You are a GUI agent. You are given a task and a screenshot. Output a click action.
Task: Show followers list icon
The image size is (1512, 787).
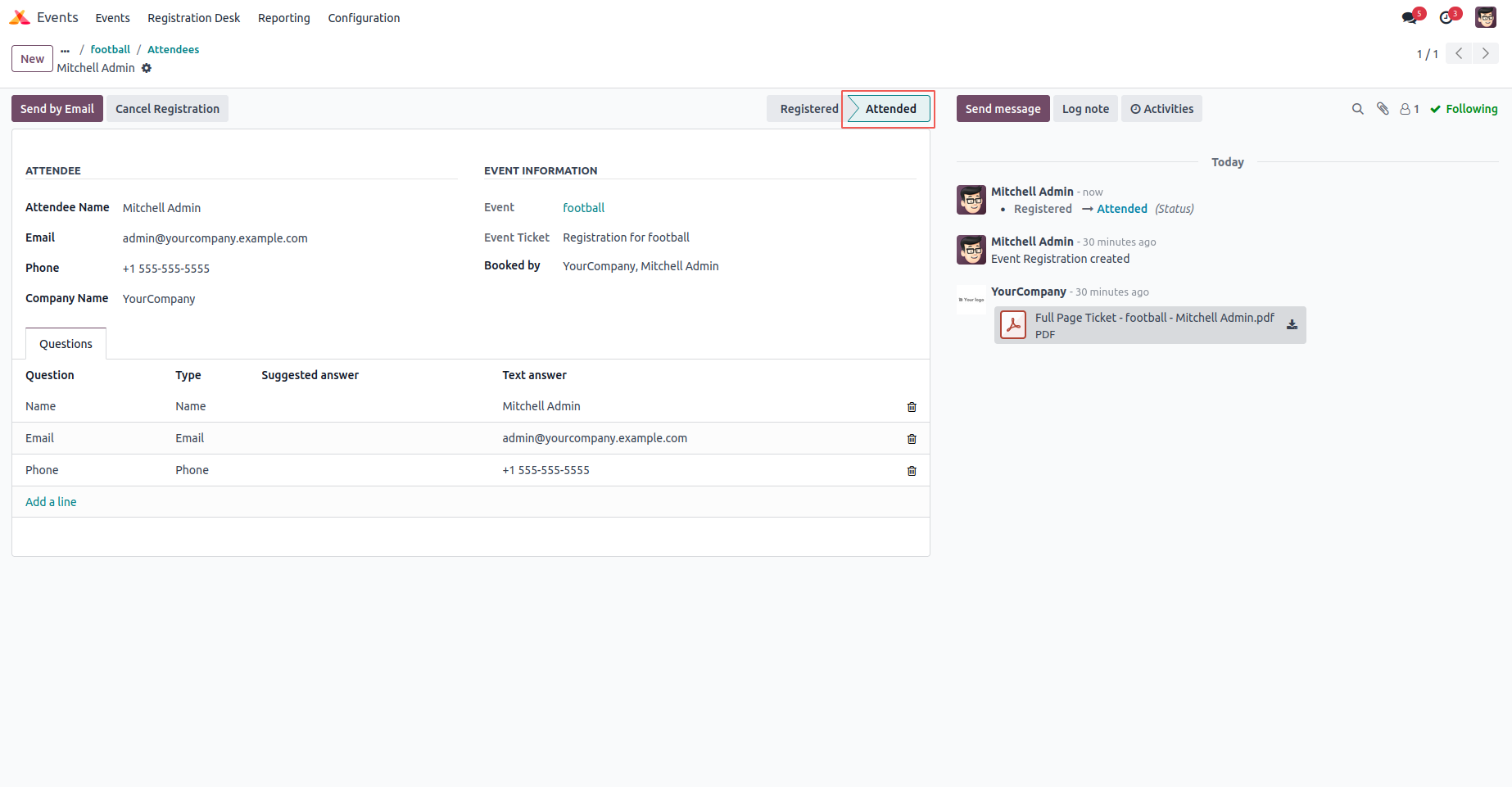[1409, 109]
